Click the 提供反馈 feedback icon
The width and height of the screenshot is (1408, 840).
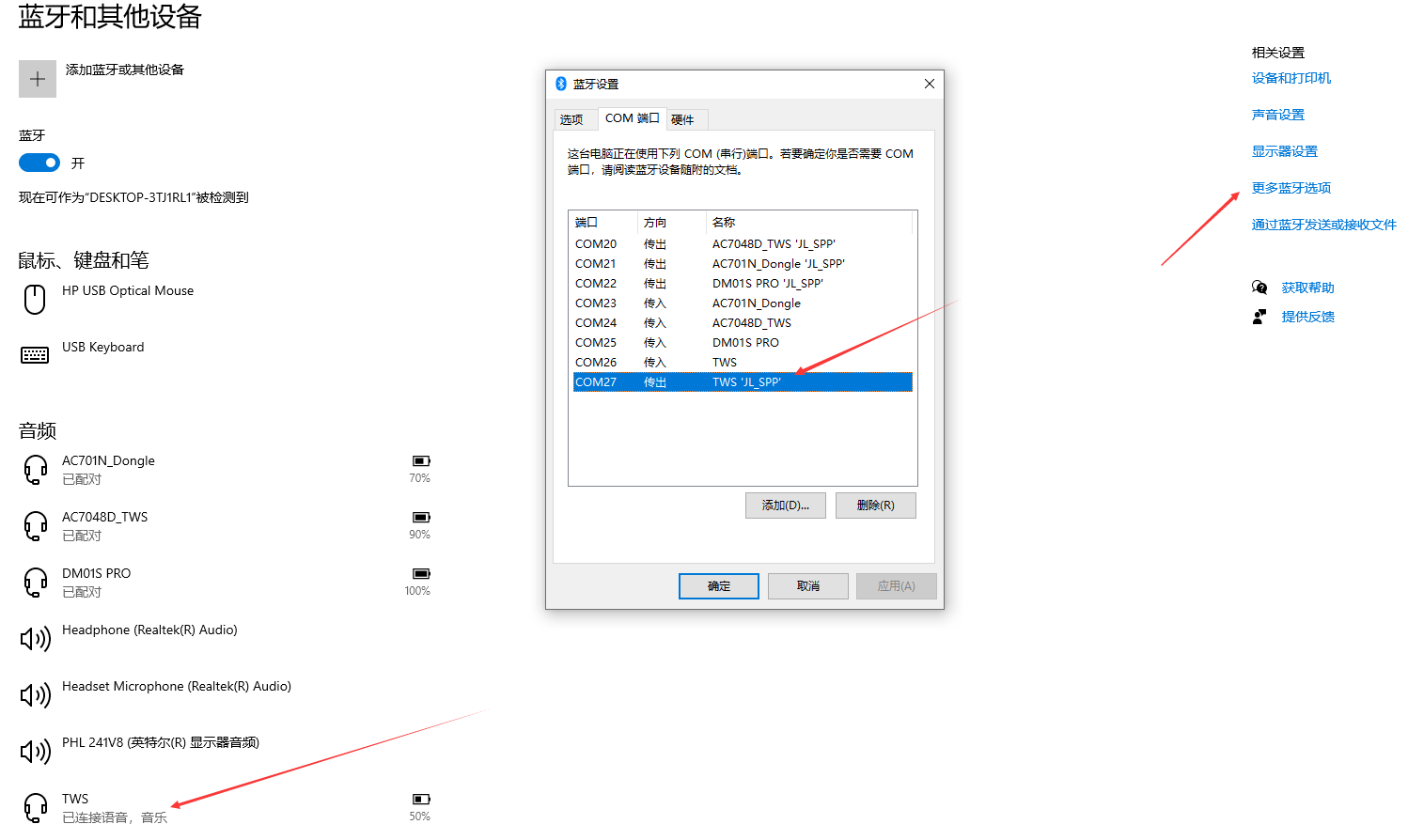click(x=1259, y=317)
